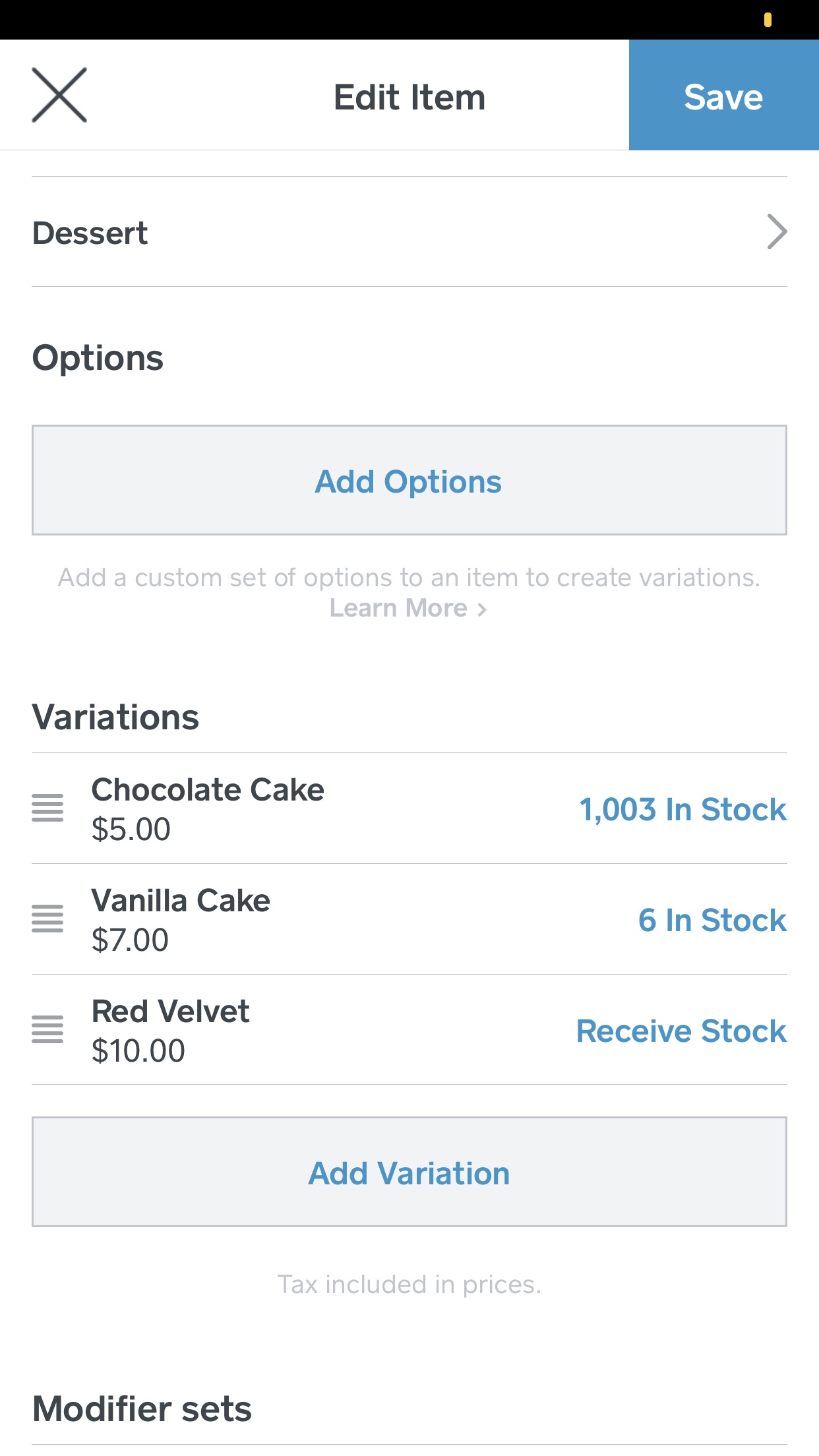Open Chocolate Cake 1,003 In Stock
Screen dimensions: 819x1456
coord(682,809)
